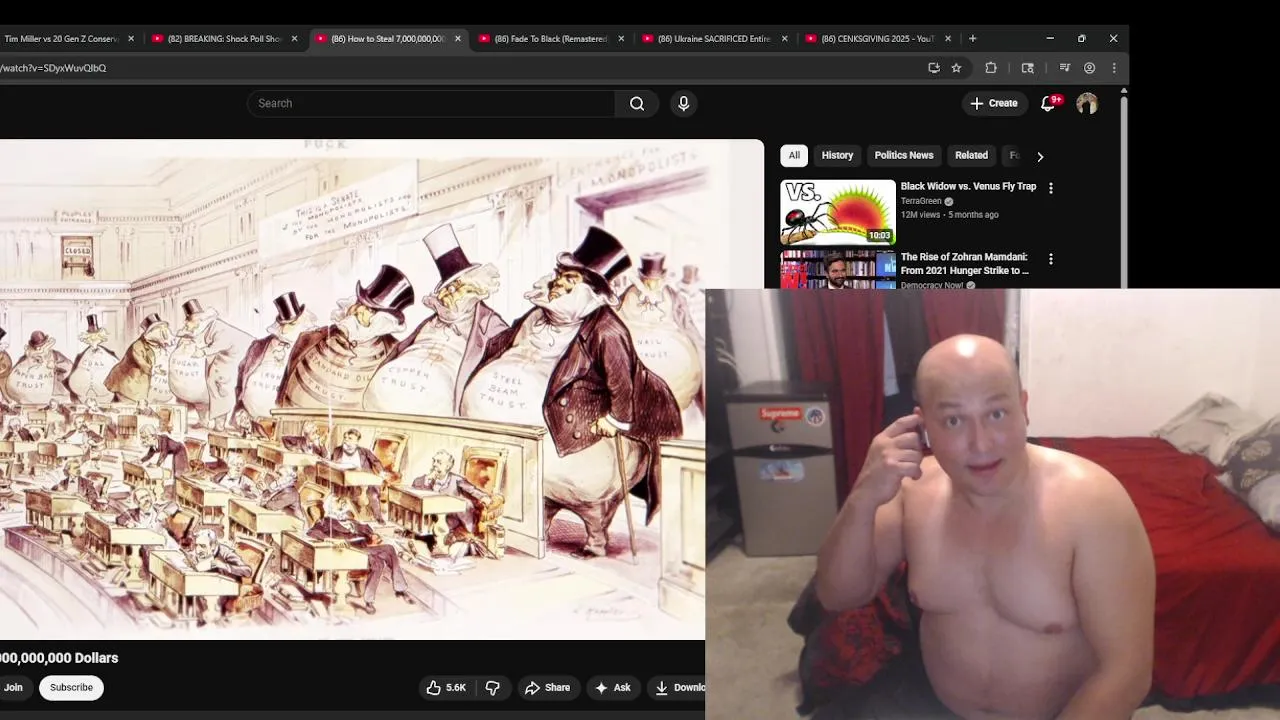Open options for Black Widow video
This screenshot has width=1280, height=720.
[x=1050, y=188]
